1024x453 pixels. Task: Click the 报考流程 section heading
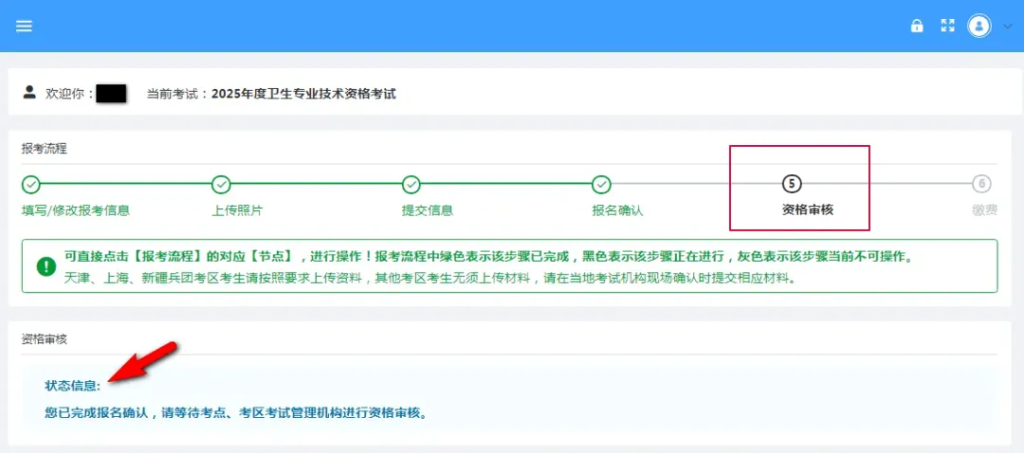point(44,148)
